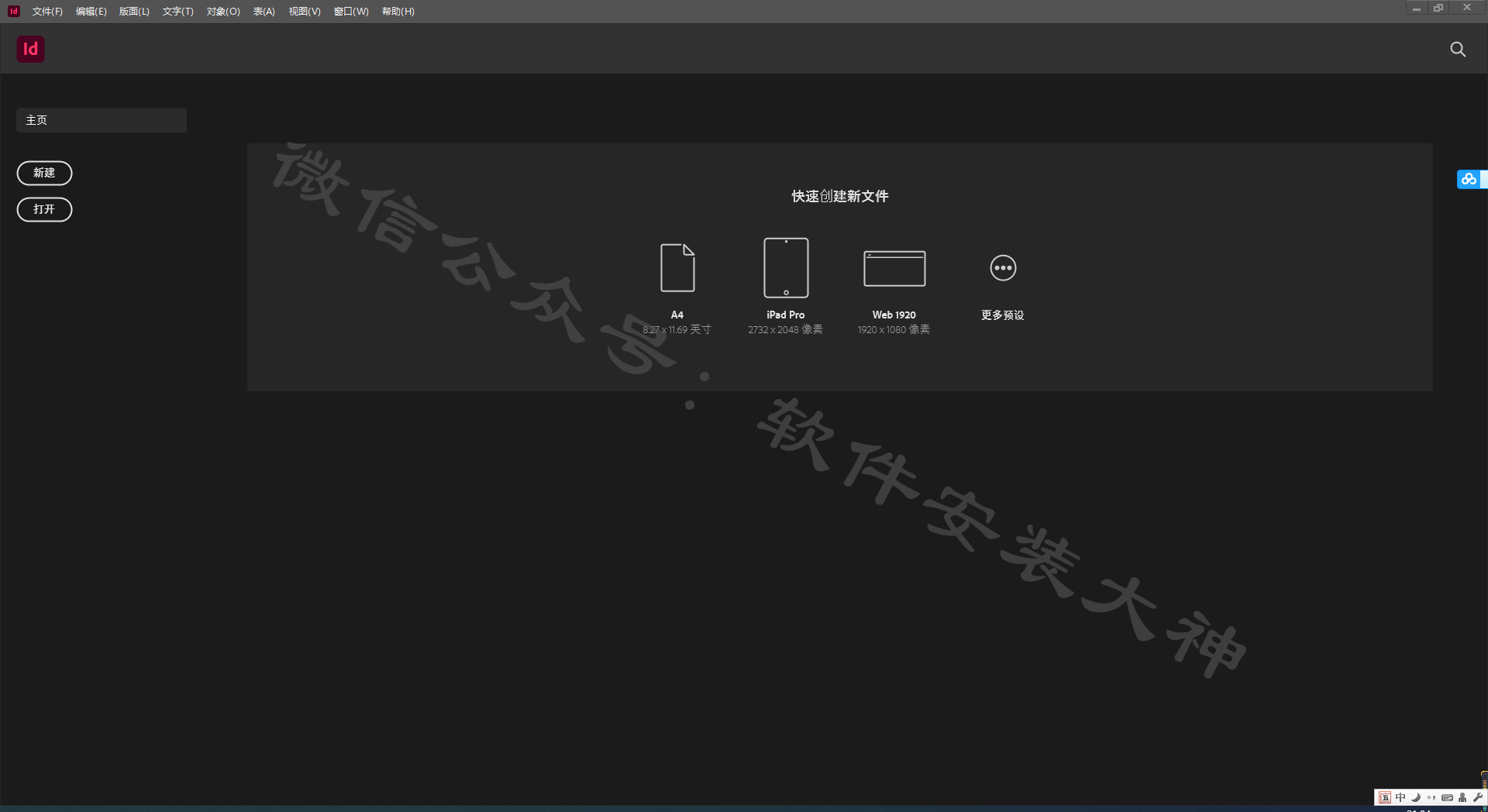
Task: Toggle Chinese/English mode via 中 indicator
Action: click(x=1400, y=797)
